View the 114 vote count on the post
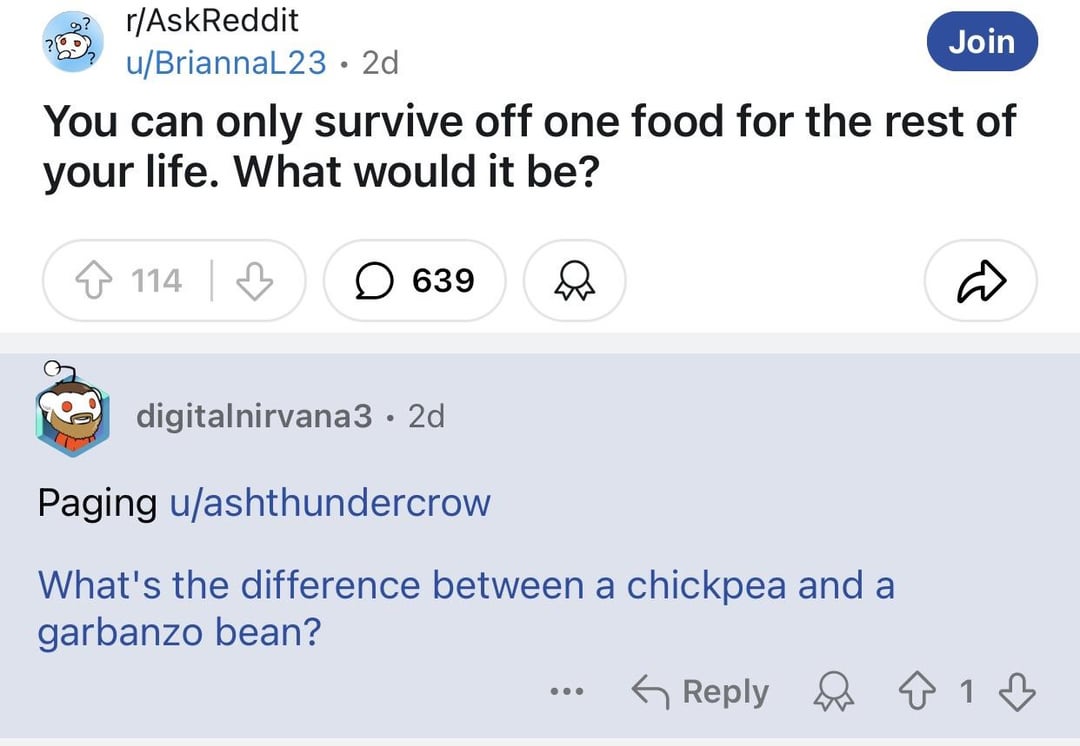This screenshot has width=1080, height=746. tap(157, 281)
